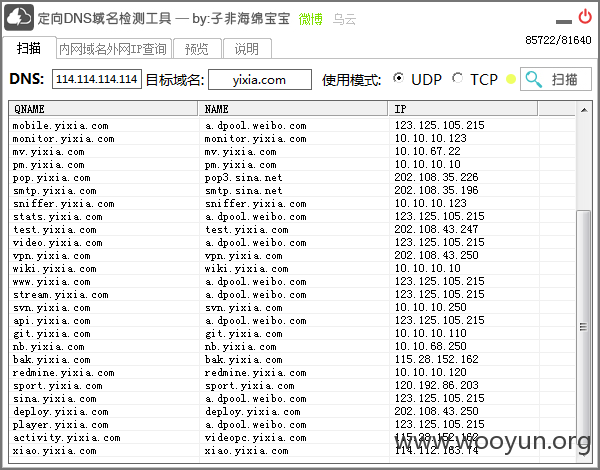Click the red power icon
This screenshot has width=600, height=470.
585,17
